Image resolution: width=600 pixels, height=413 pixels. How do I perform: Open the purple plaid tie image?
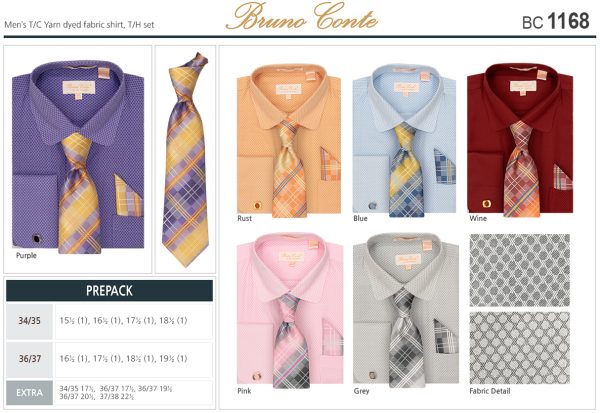186,160
